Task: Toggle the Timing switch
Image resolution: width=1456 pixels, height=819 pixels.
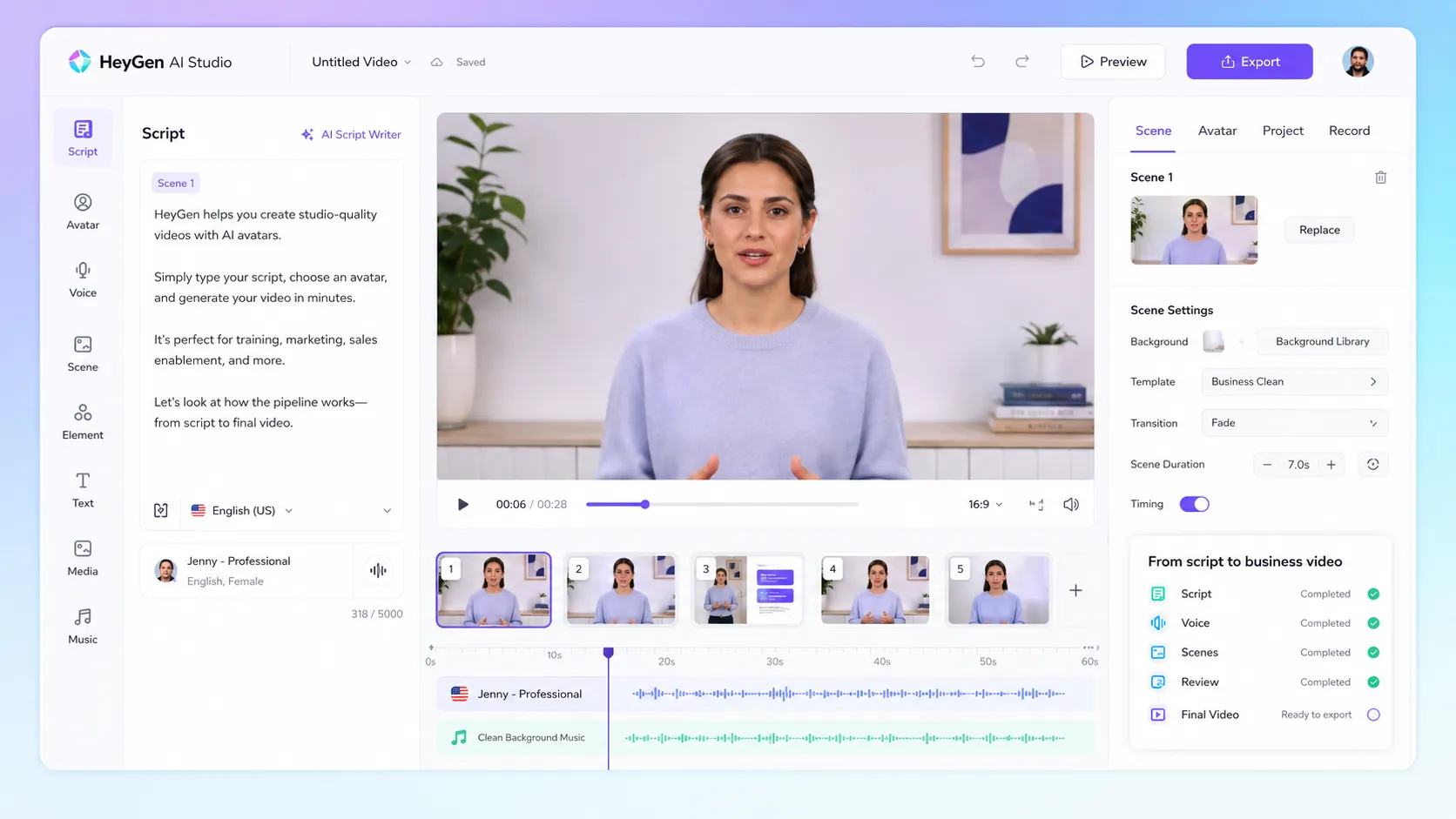Action: [x=1194, y=504]
